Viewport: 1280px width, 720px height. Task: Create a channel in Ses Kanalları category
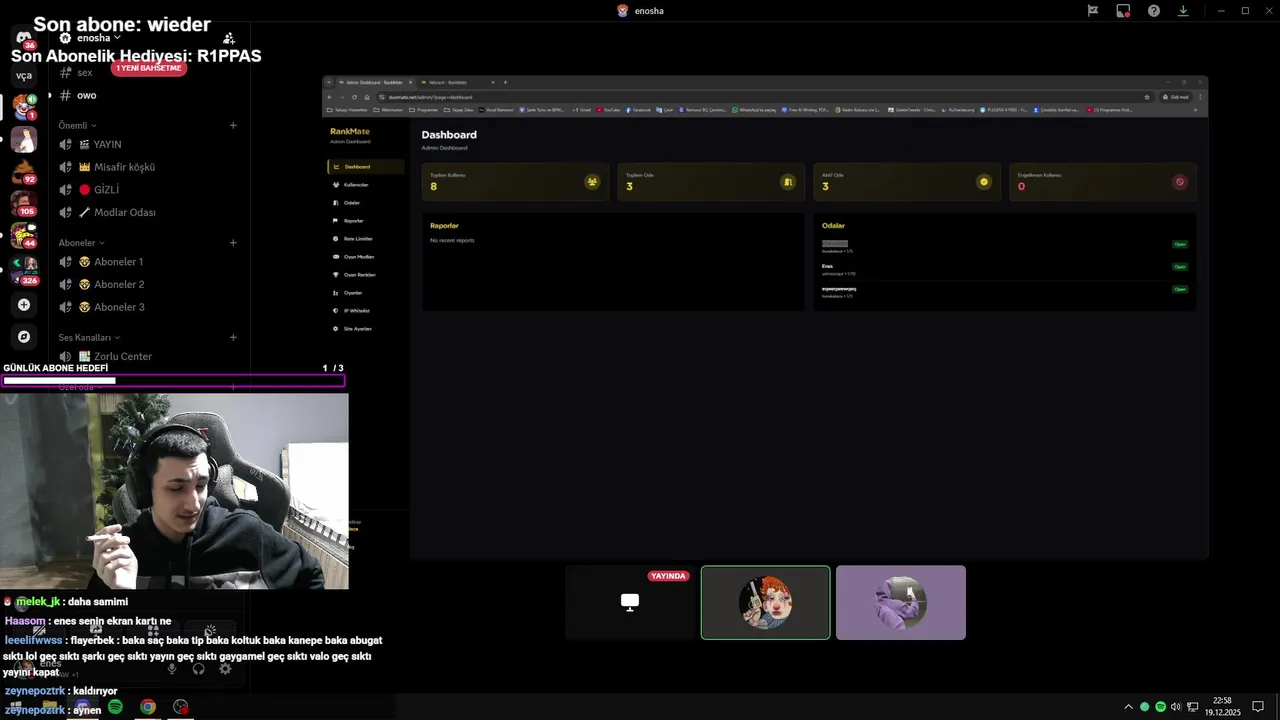click(233, 338)
